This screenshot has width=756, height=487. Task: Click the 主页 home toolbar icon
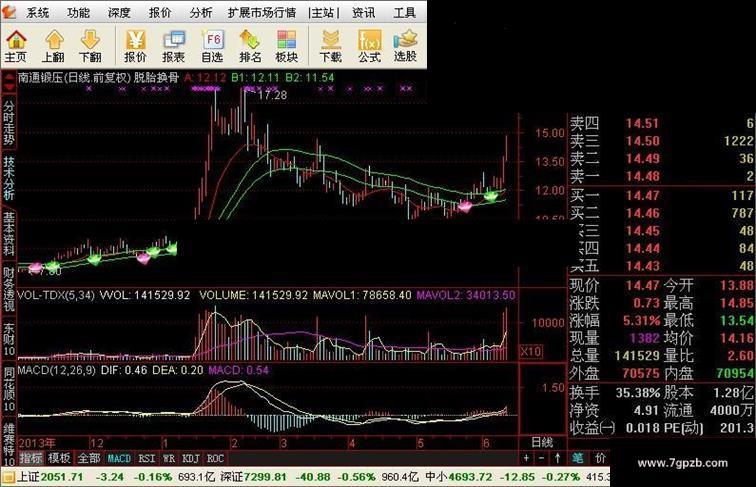(16, 46)
